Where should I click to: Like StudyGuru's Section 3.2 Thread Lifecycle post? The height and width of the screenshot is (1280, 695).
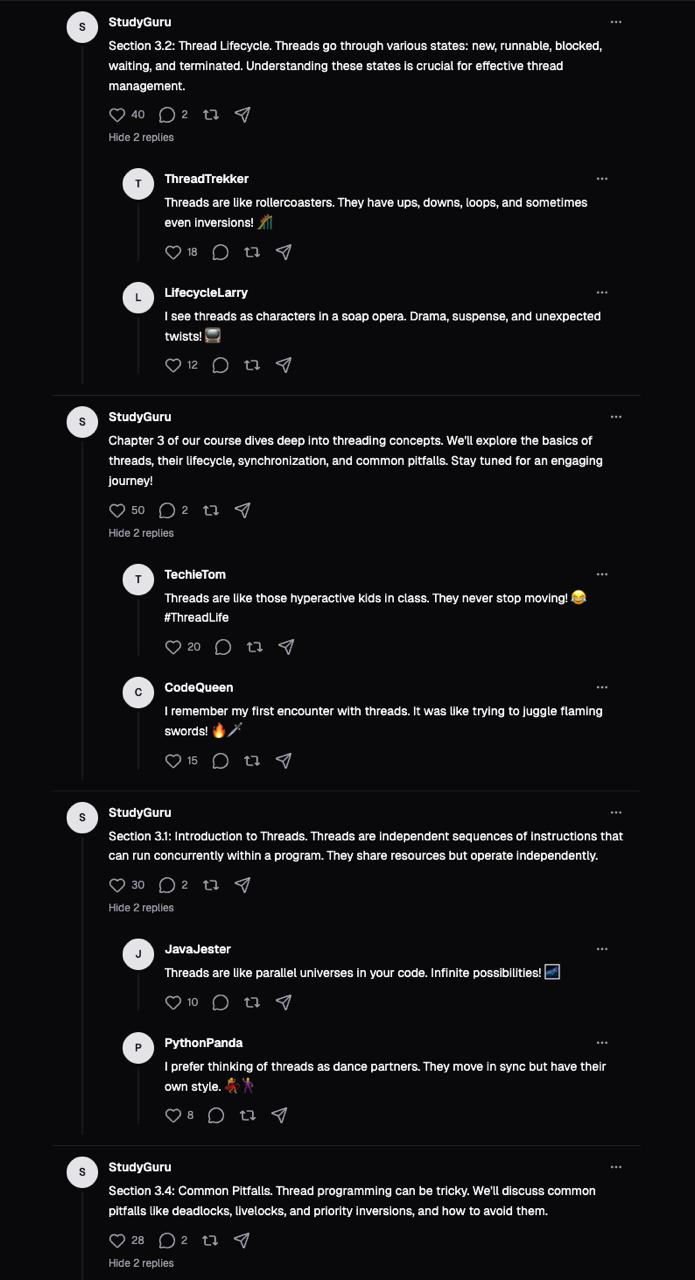[117, 115]
